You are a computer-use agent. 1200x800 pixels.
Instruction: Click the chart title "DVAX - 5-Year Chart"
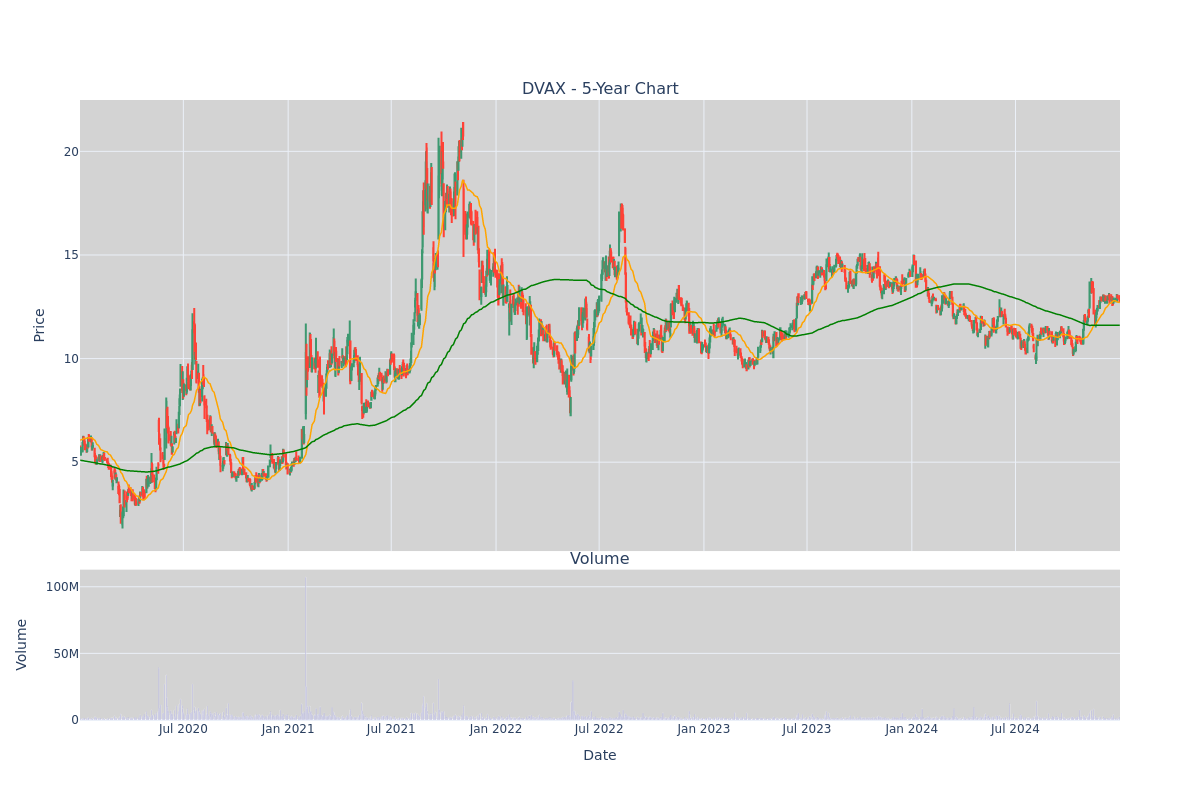pos(600,89)
